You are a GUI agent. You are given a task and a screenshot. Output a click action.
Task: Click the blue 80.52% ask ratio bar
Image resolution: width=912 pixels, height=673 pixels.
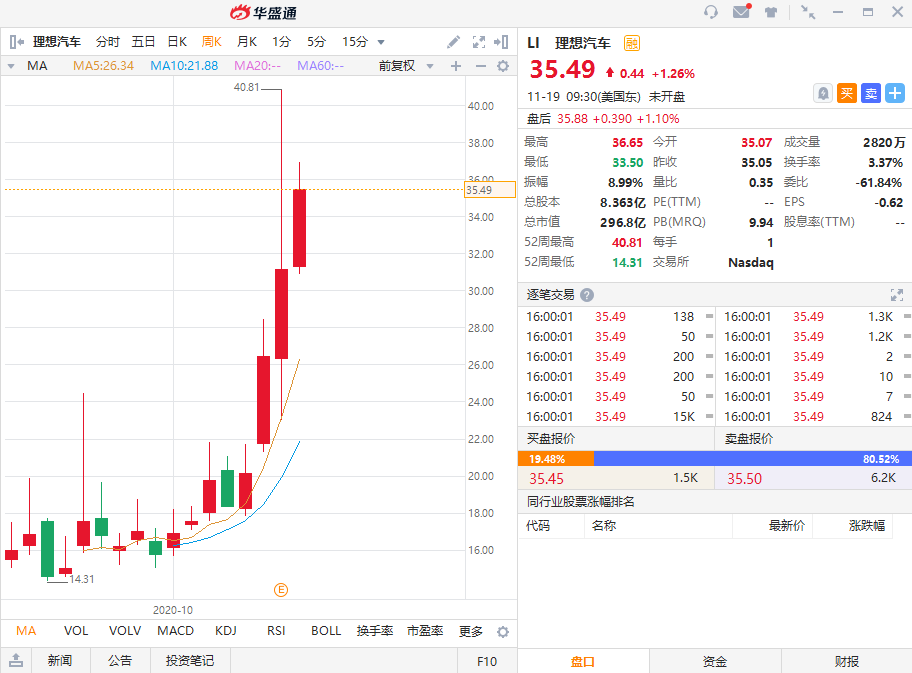click(x=753, y=459)
